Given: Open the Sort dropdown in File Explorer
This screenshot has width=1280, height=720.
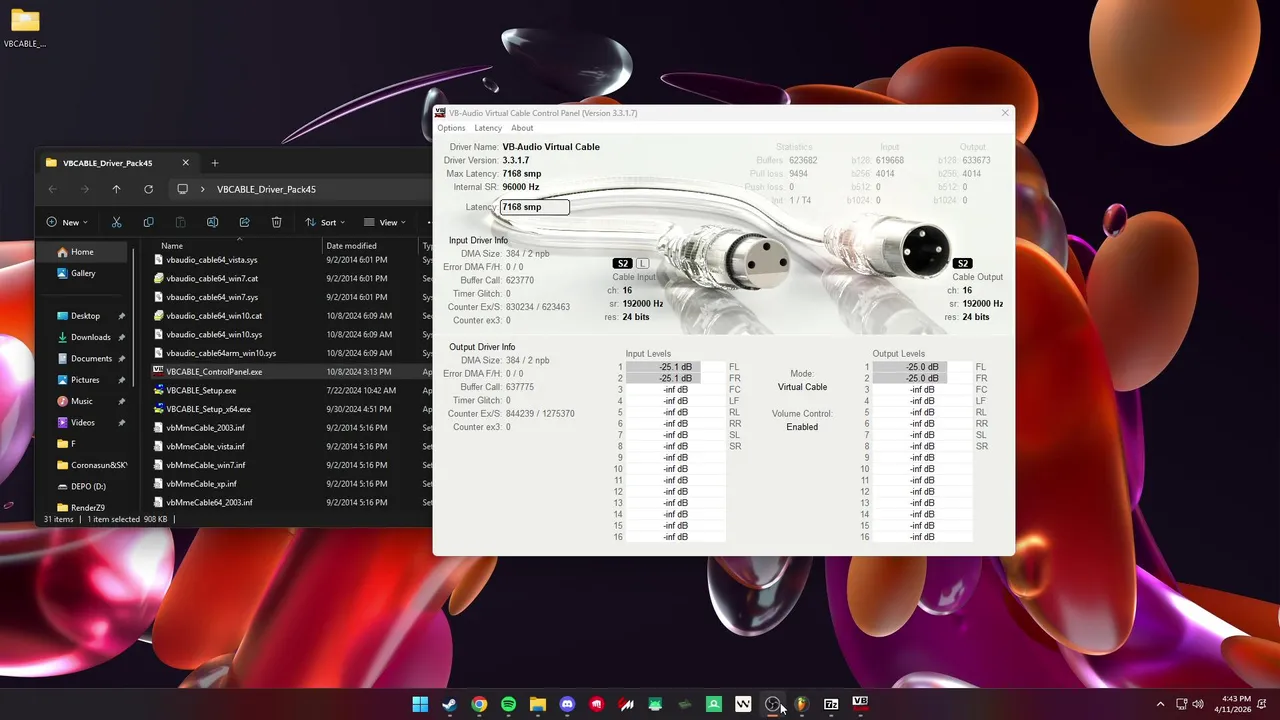Looking at the screenshot, I should (325, 222).
